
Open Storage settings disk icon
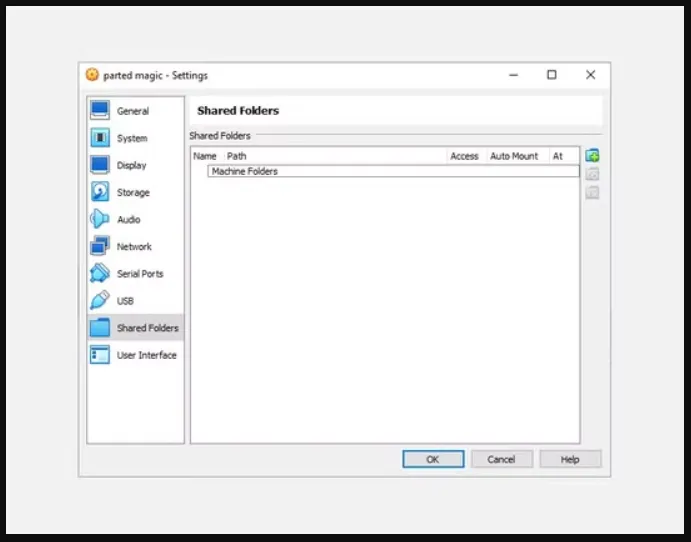pos(100,192)
